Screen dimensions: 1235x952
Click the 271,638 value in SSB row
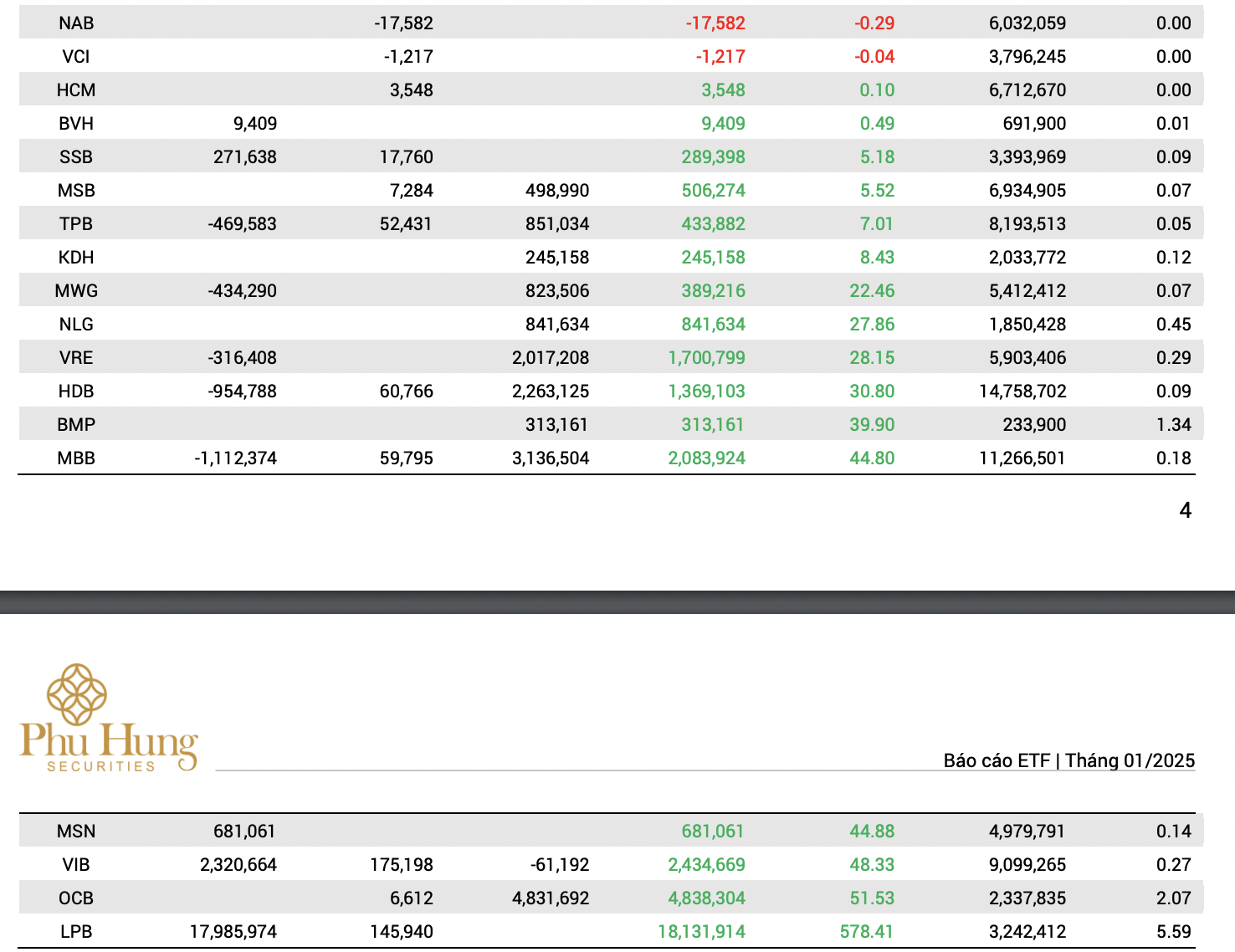(x=244, y=157)
